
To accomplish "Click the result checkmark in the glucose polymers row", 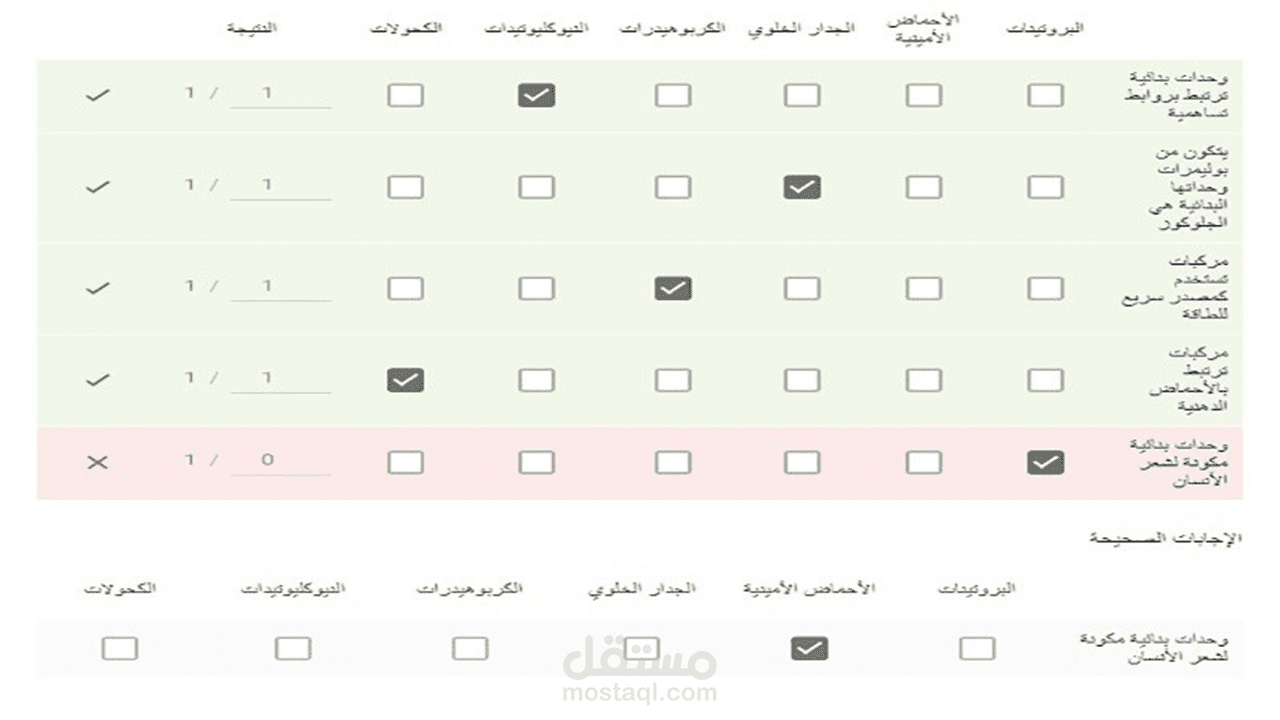I will (x=98, y=187).
